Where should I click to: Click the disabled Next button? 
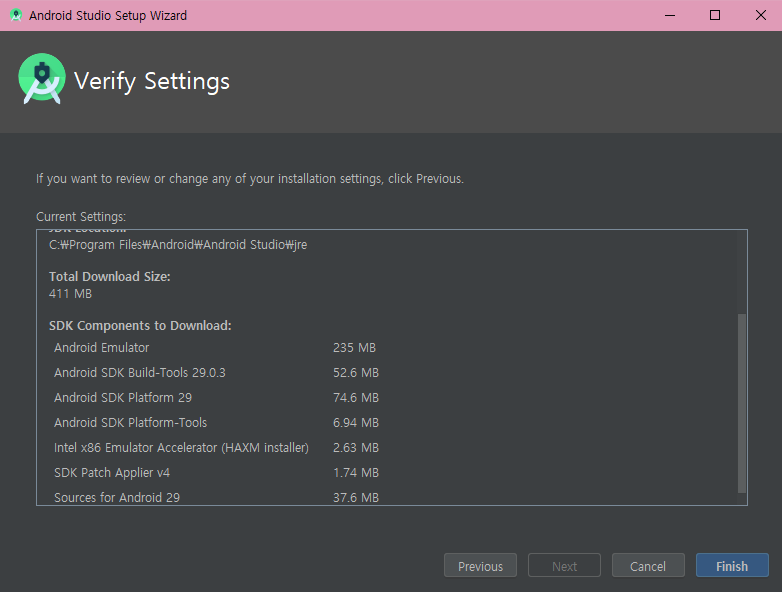[x=564, y=565]
